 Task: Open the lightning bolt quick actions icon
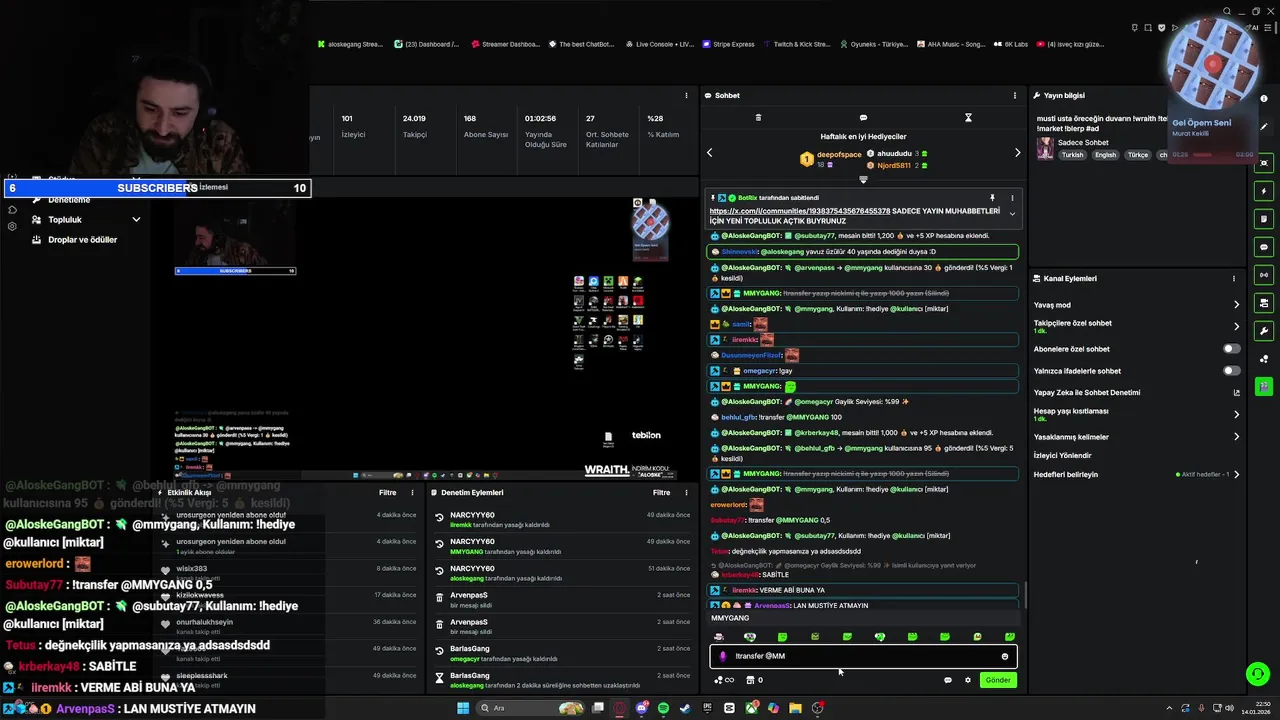pyautogui.click(x=1264, y=191)
